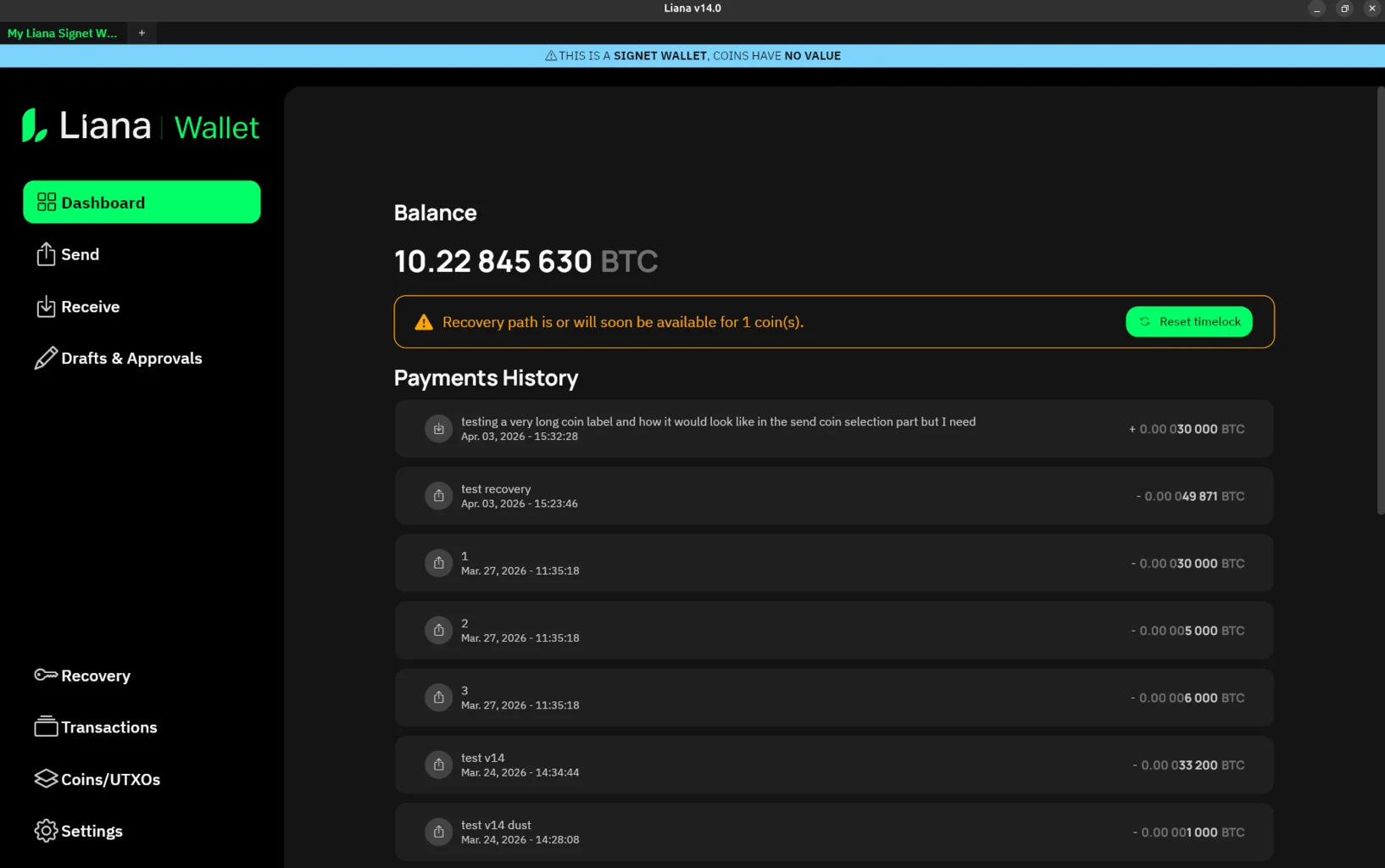
Task: Click outgoing icon of payment labeled 1
Action: coord(438,563)
